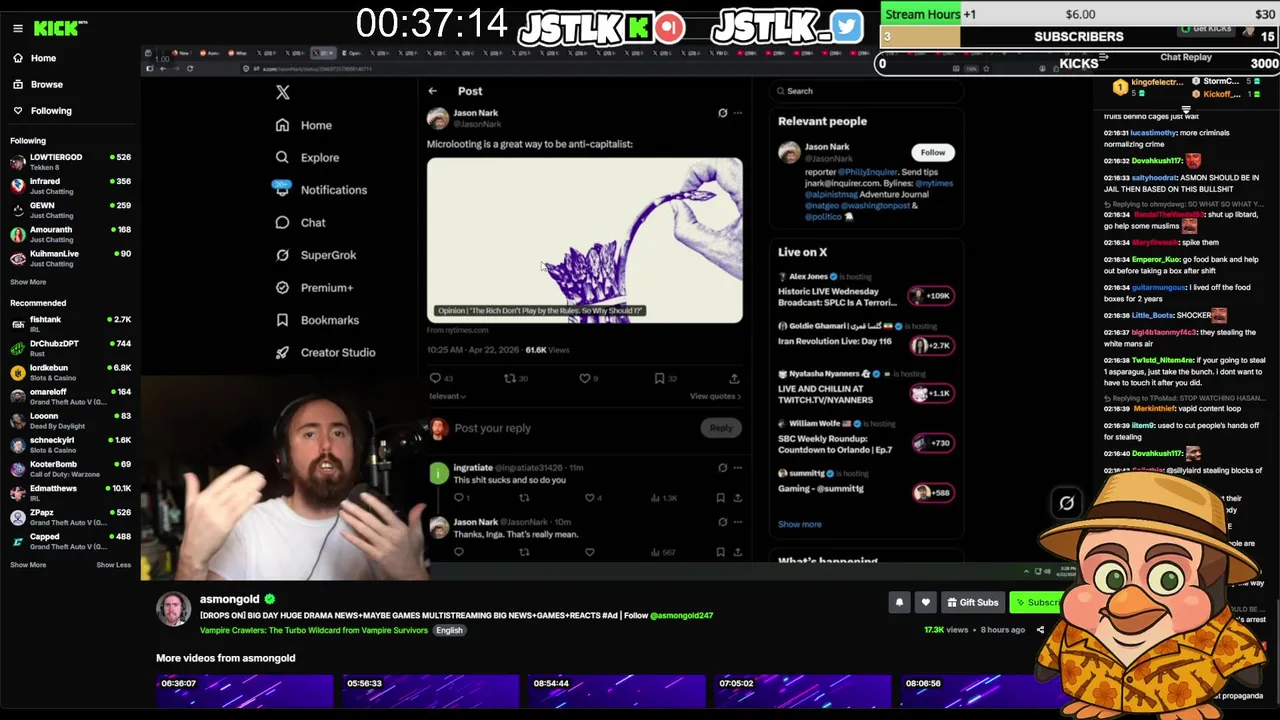
Task: Open Relevant reply sort dropdown
Action: (447, 396)
